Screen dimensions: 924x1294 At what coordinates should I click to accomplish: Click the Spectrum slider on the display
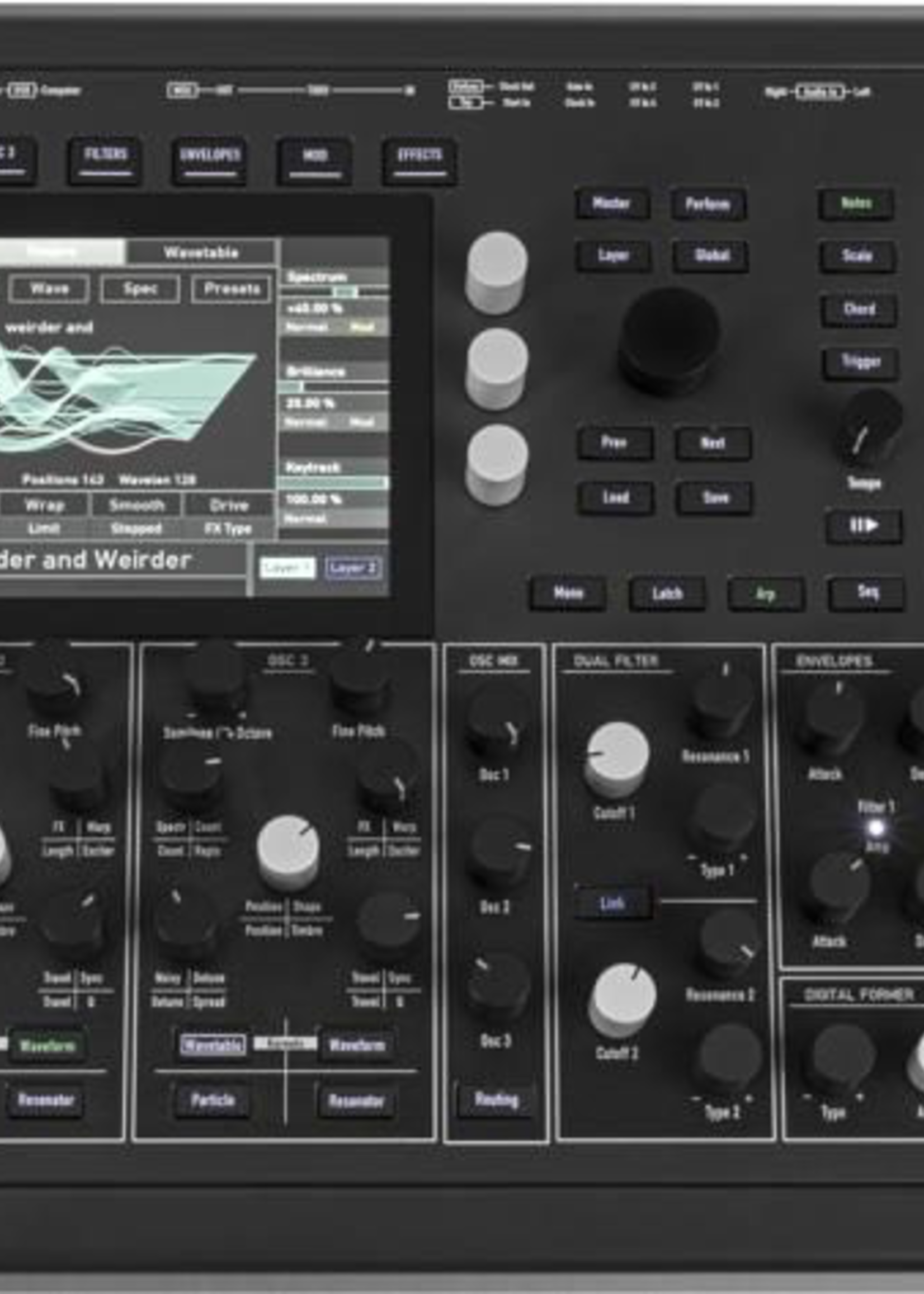334,293
